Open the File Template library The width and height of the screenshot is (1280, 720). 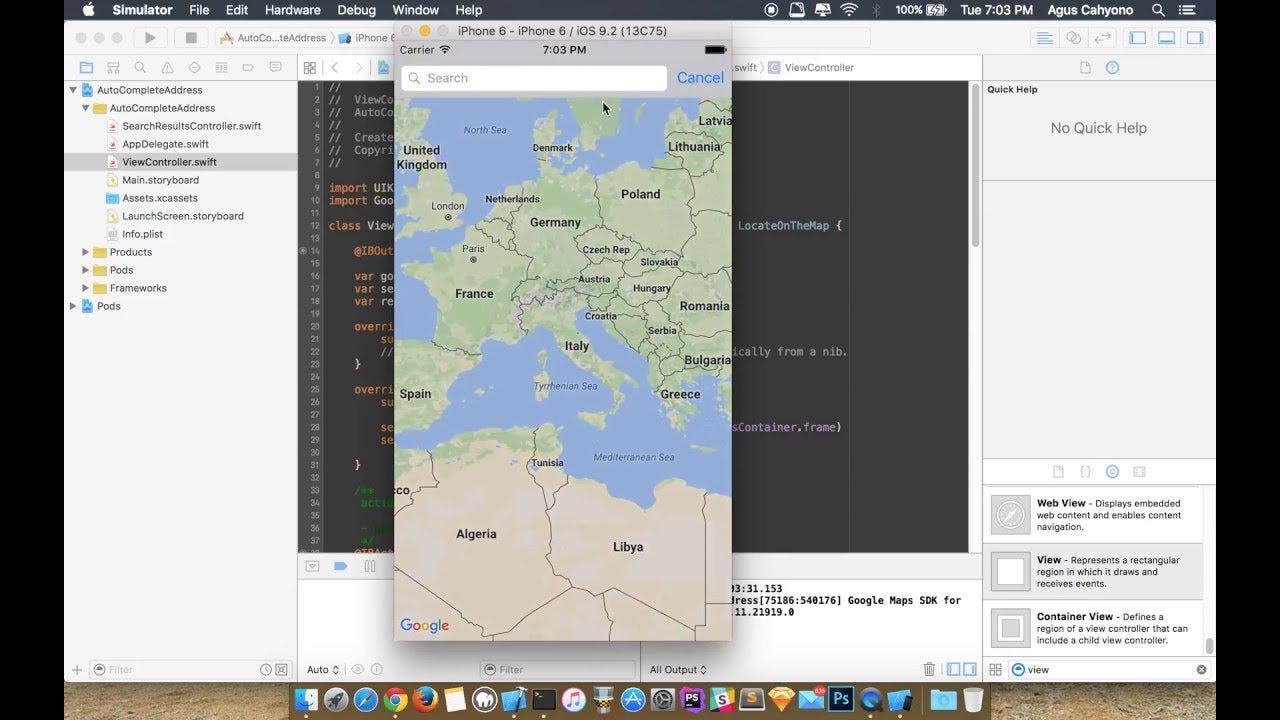(1059, 472)
